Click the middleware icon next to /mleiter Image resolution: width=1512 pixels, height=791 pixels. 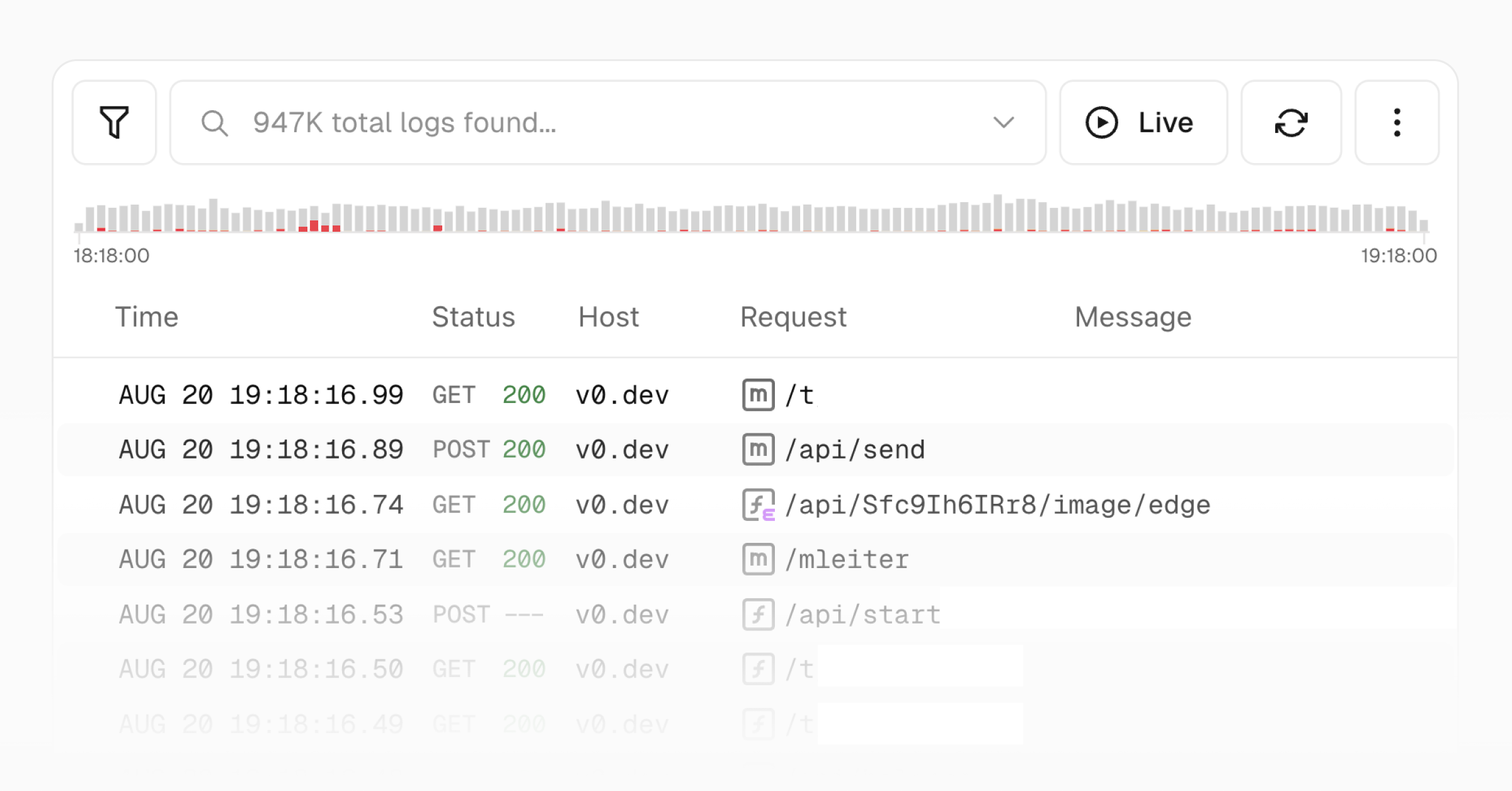coord(759,559)
